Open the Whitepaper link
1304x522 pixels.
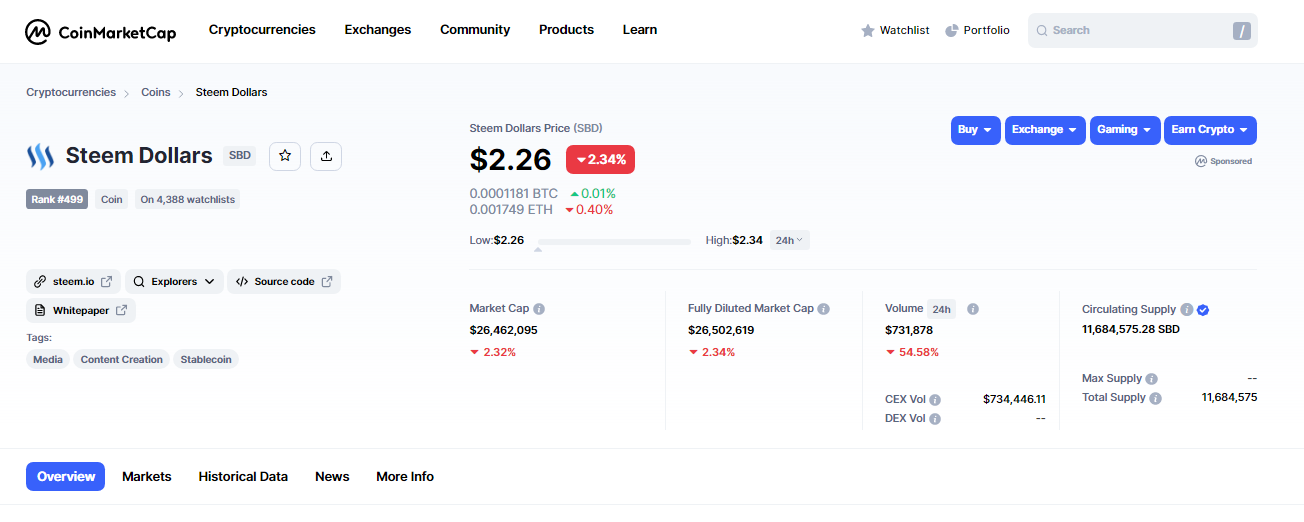[81, 311]
